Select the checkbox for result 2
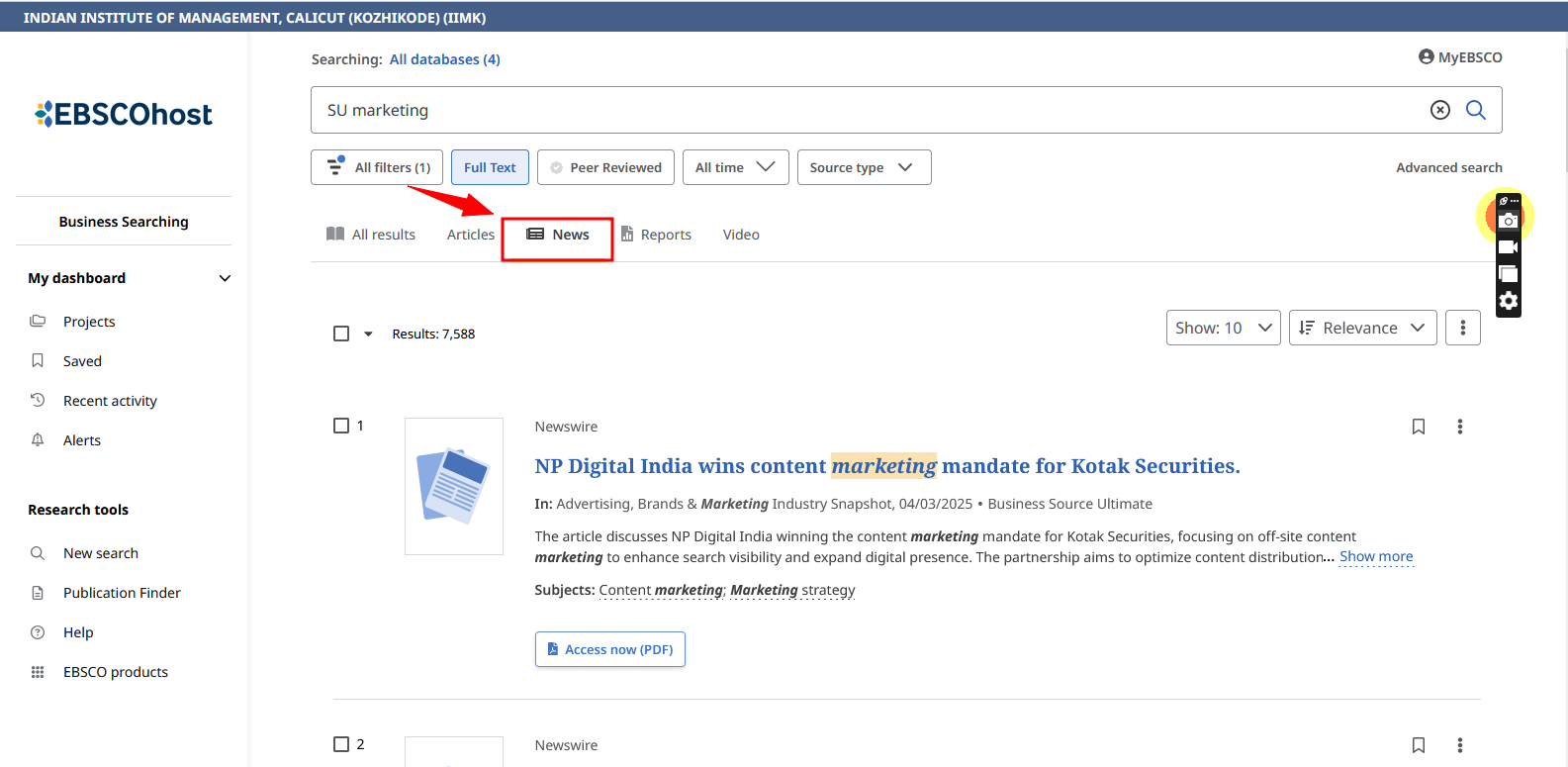The height and width of the screenshot is (767, 1568). click(x=341, y=744)
